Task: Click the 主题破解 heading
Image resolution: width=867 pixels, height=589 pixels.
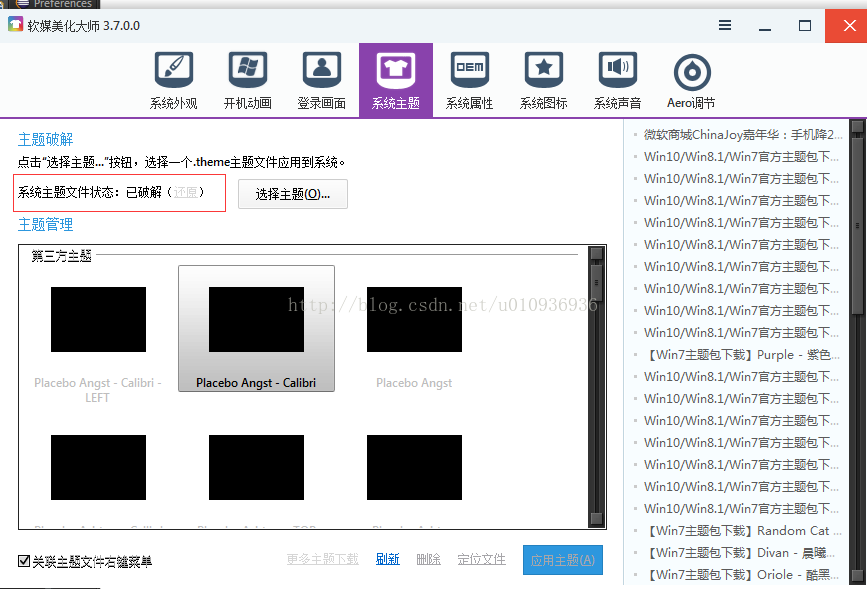Action: 45,139
